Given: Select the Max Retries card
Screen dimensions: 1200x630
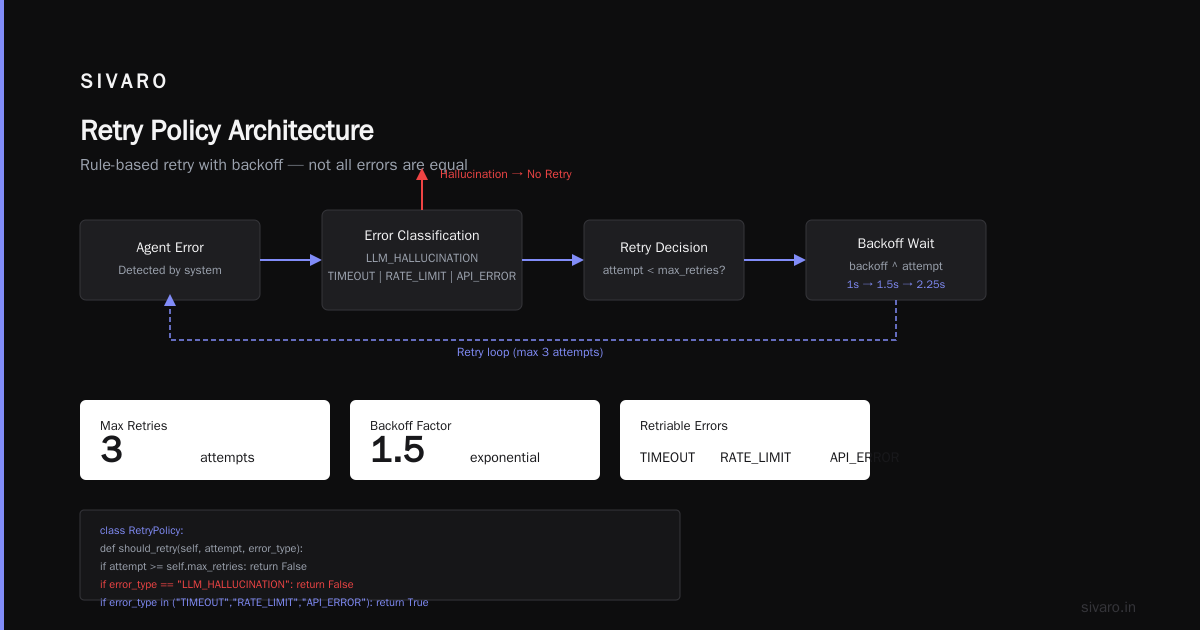Looking at the screenshot, I should point(205,440).
